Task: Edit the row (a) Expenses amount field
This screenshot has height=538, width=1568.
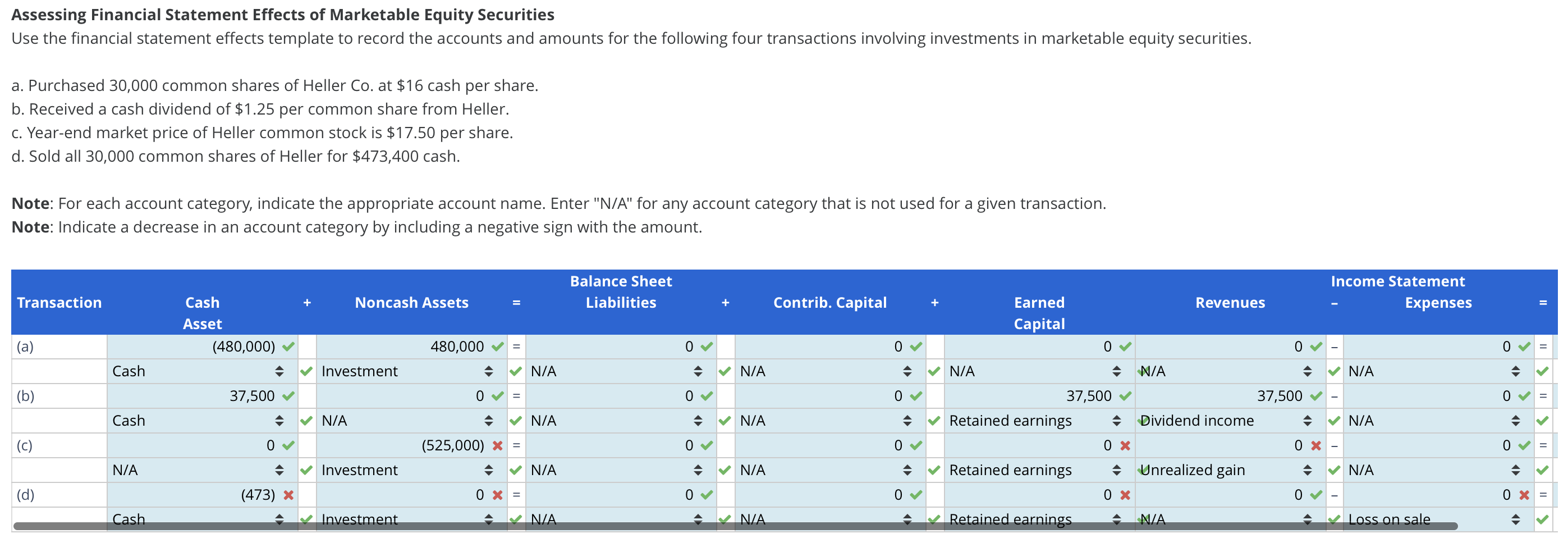Action: tap(1439, 346)
